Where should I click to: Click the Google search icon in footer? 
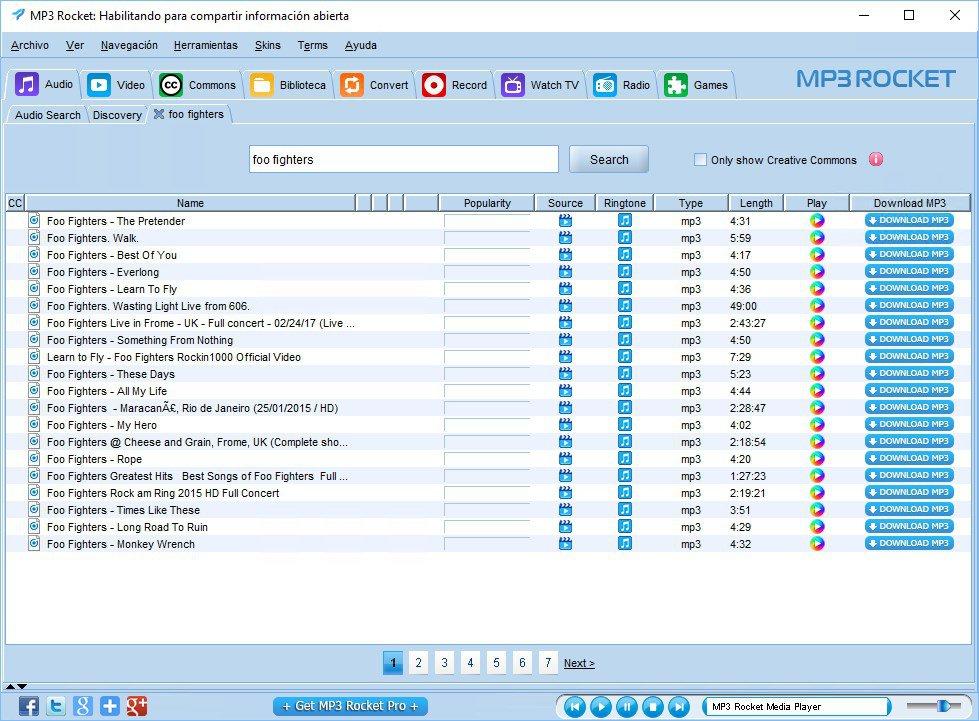coord(82,706)
